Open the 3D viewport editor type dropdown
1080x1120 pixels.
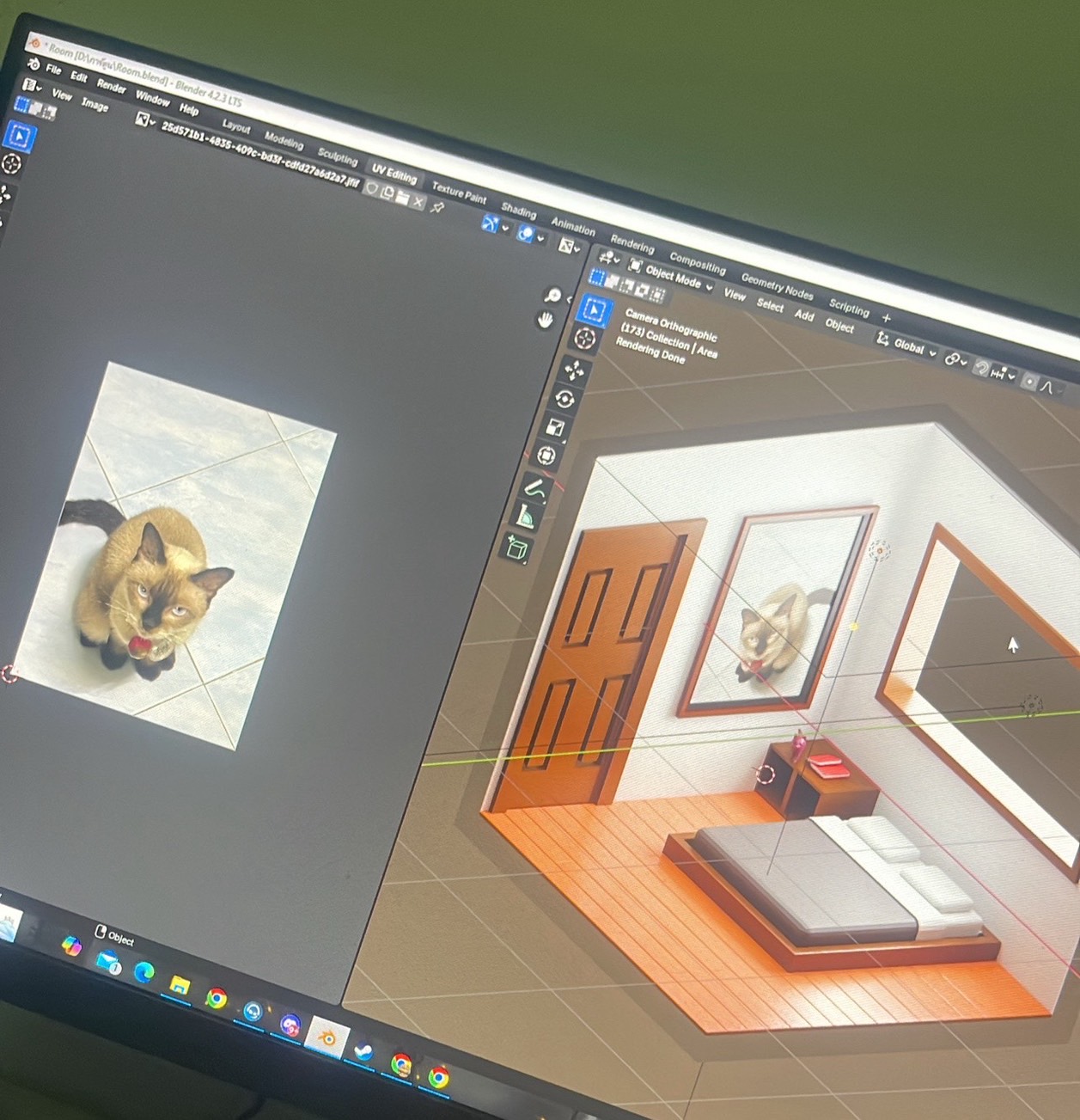(608, 257)
